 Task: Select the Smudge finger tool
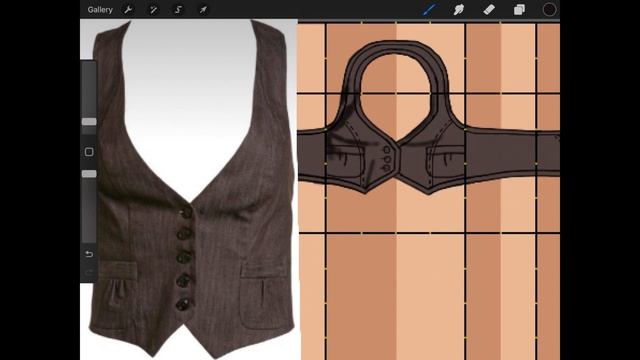(459, 9)
